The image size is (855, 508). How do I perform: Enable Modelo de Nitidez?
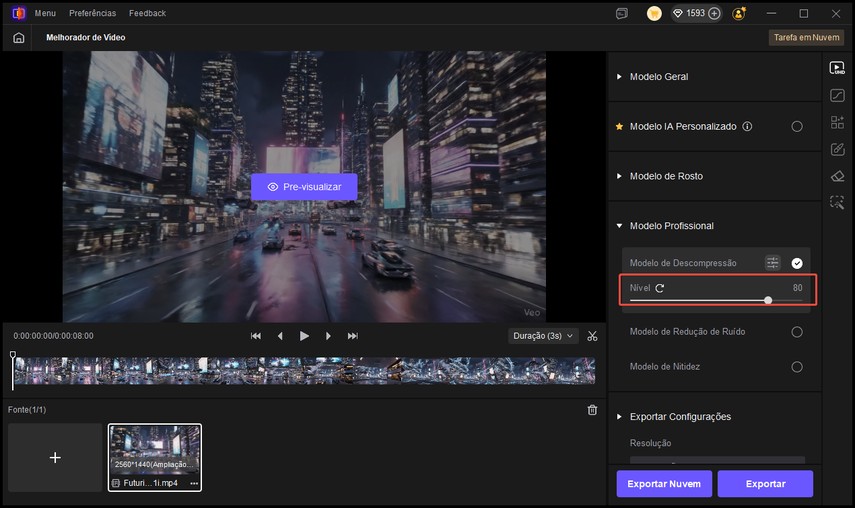click(x=797, y=367)
